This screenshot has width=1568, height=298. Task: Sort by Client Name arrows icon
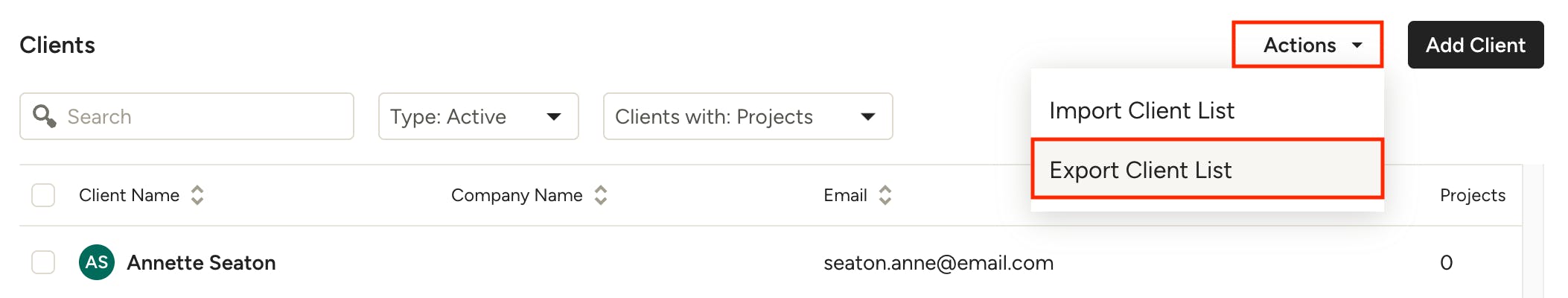tap(197, 195)
